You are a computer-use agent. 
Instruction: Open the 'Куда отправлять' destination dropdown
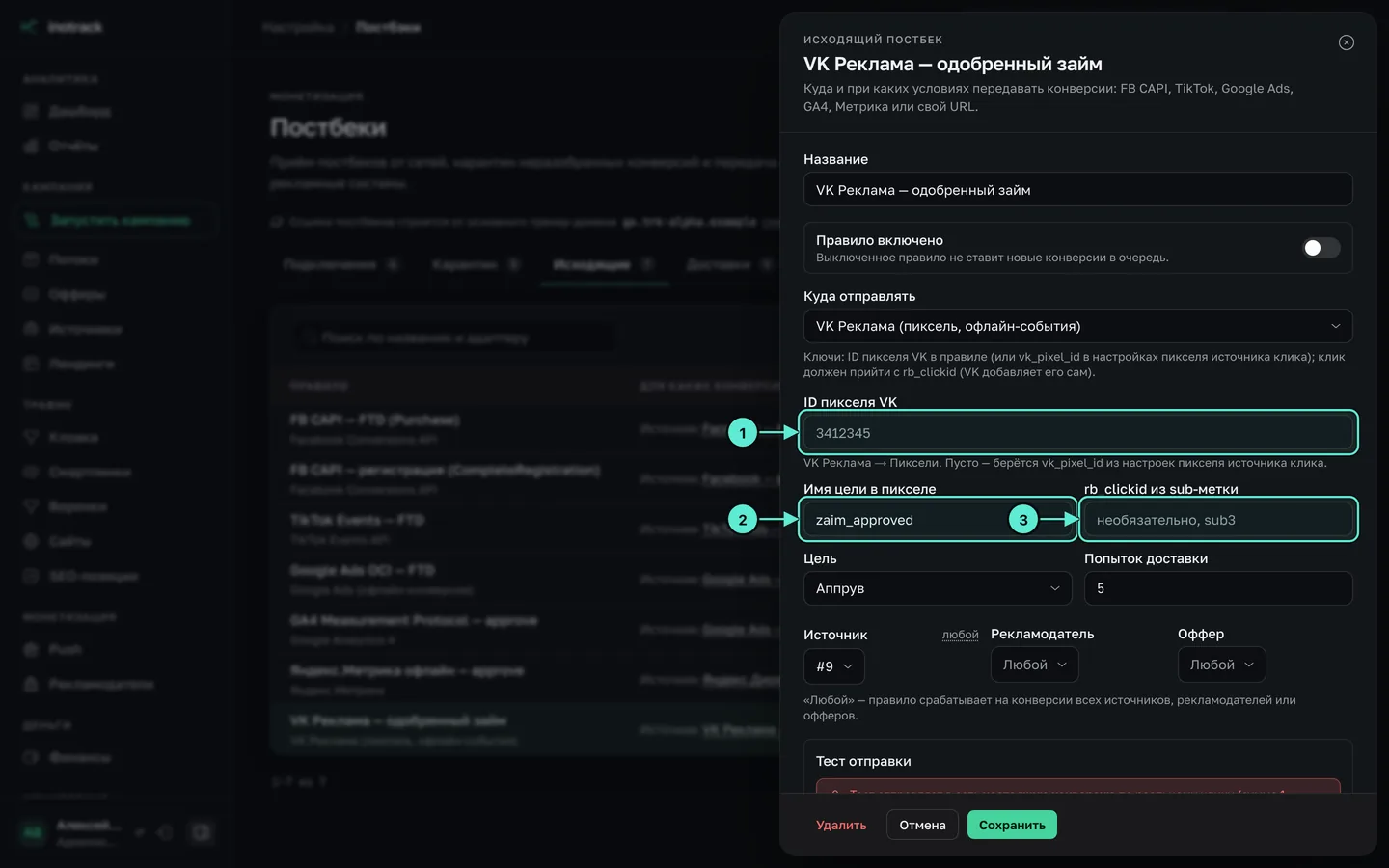click(1077, 326)
